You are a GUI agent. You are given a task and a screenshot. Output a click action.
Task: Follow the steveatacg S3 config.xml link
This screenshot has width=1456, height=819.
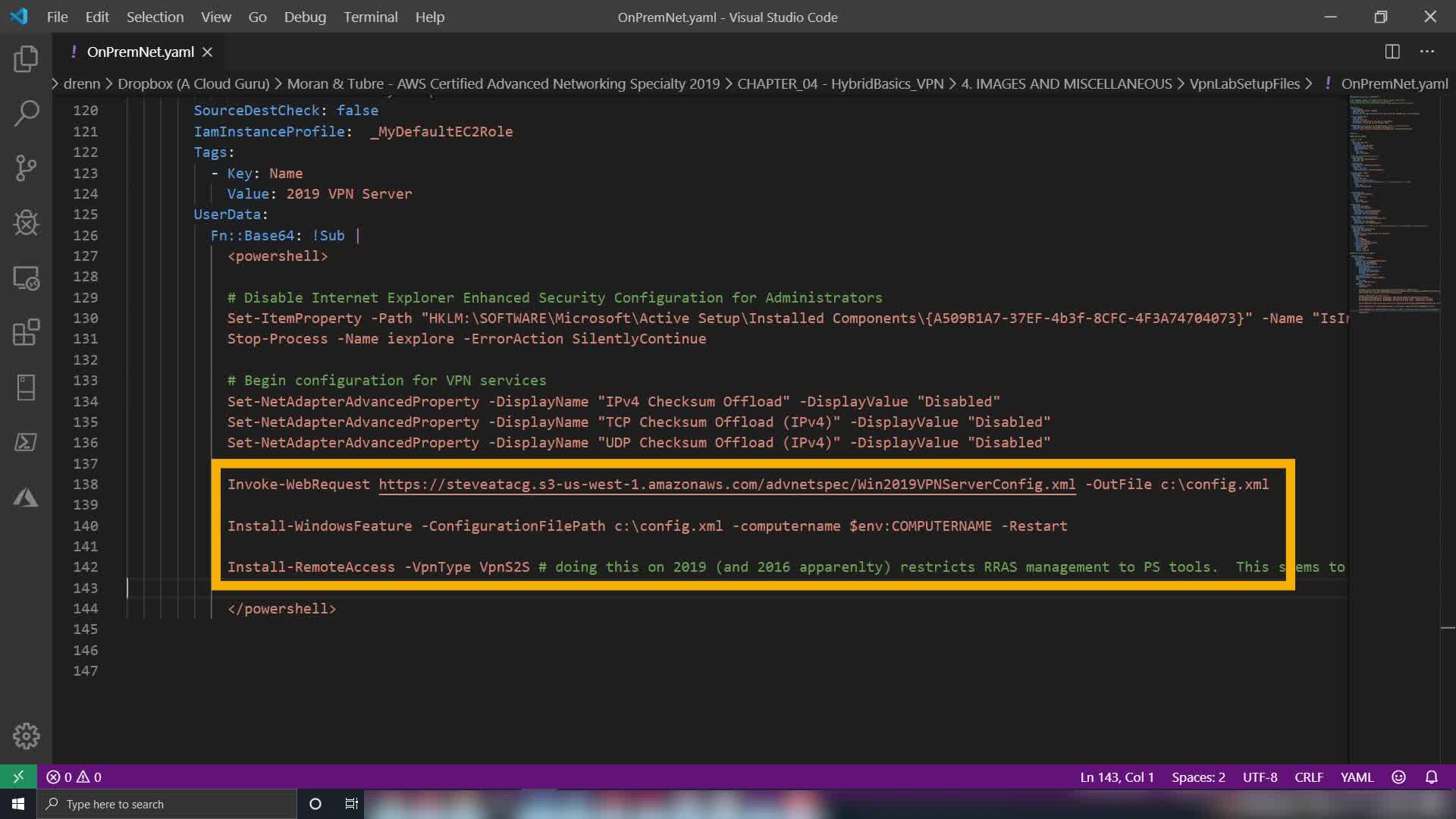(x=726, y=485)
